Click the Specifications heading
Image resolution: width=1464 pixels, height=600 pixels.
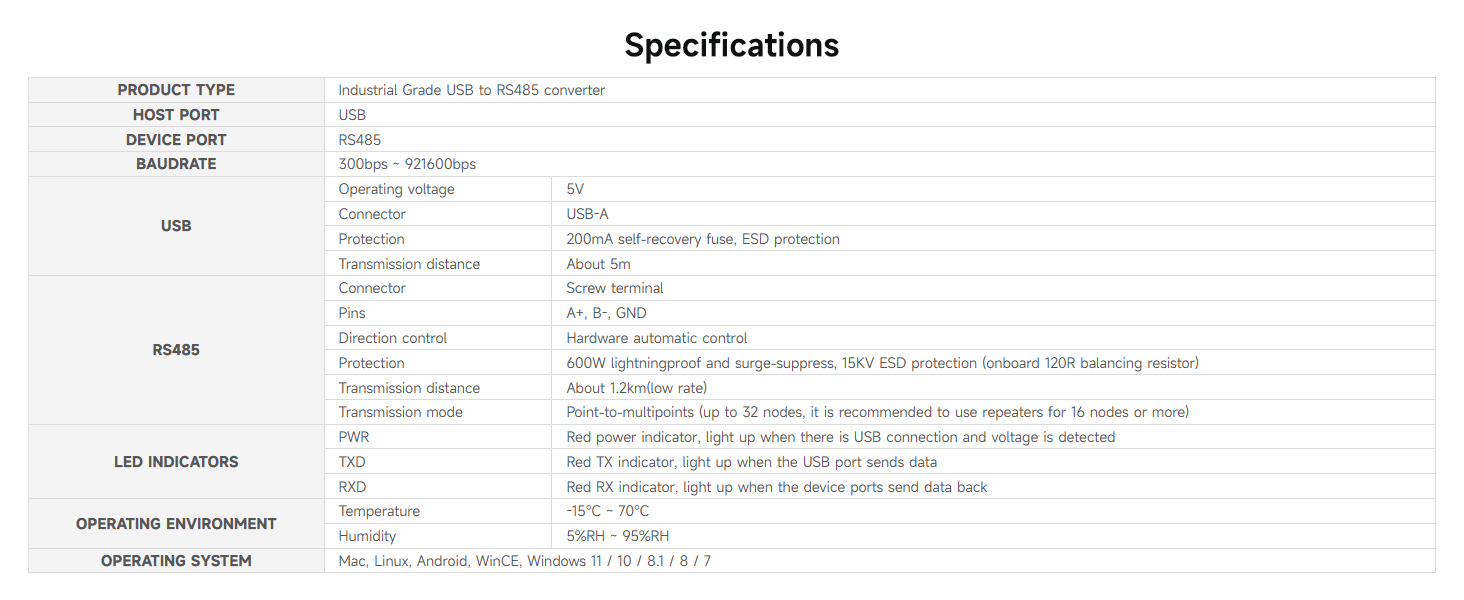[x=731, y=45]
